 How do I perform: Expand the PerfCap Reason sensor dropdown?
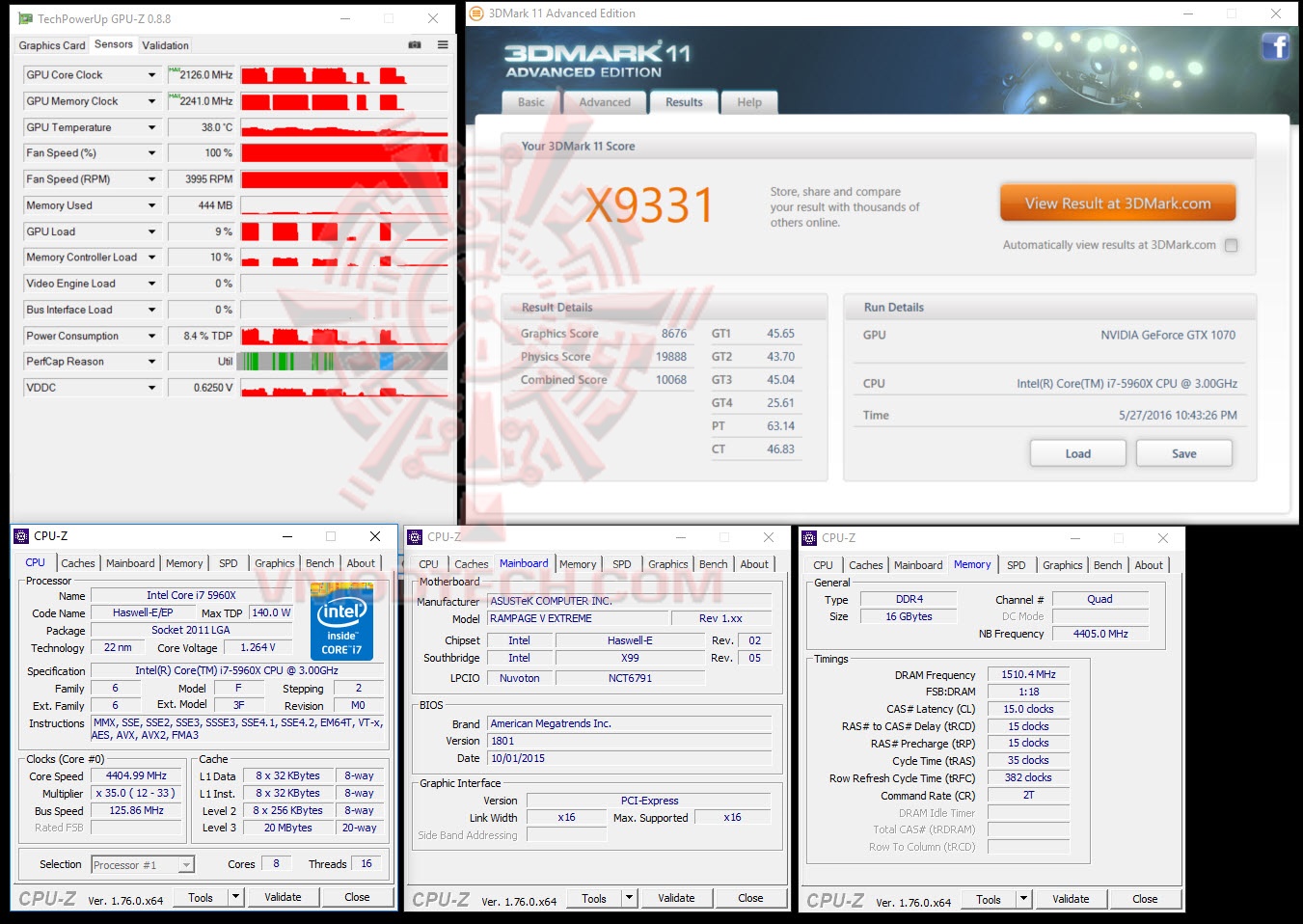click(151, 362)
